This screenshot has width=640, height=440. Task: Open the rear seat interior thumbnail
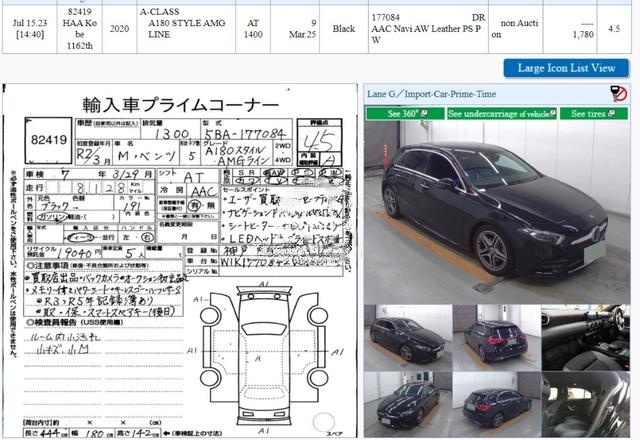pos(585,405)
